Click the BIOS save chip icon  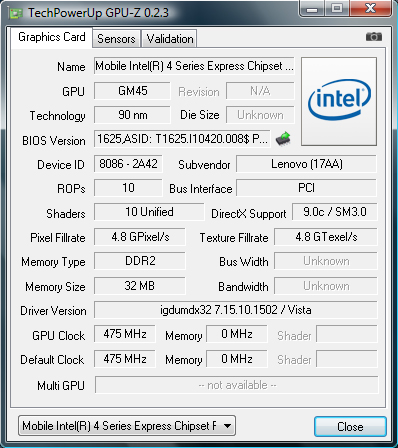pos(283,138)
